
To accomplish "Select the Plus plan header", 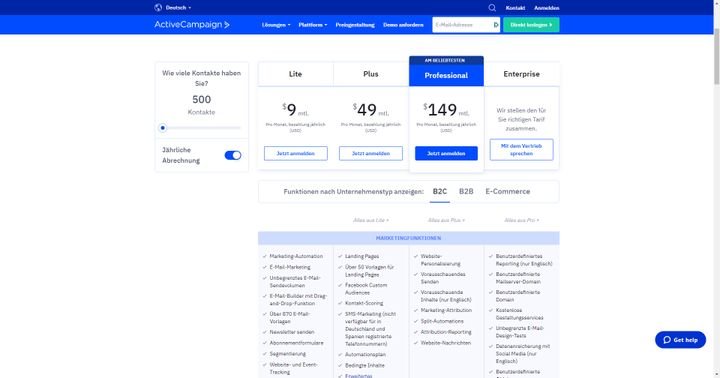I will [371, 74].
